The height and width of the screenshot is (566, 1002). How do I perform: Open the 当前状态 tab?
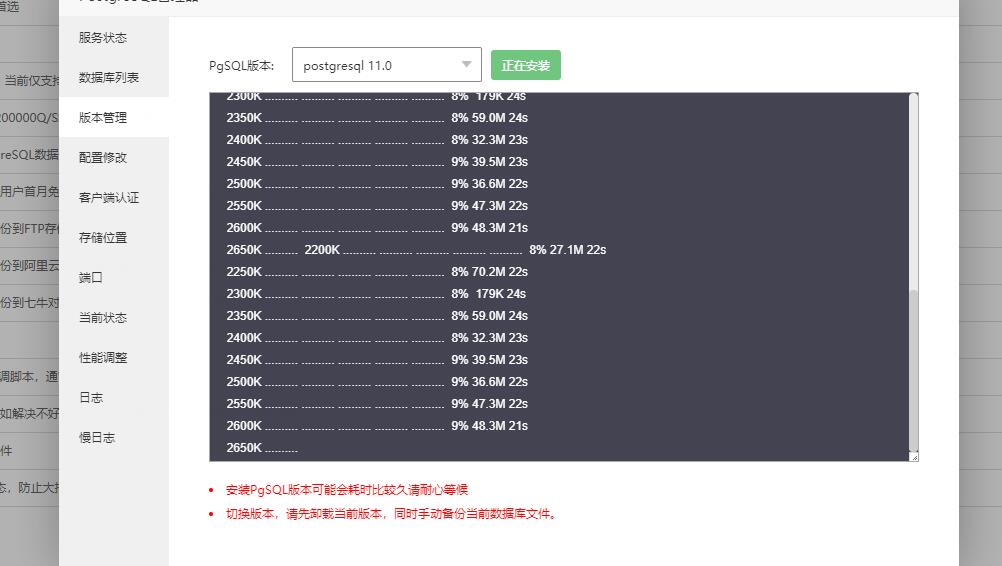[x=103, y=317]
